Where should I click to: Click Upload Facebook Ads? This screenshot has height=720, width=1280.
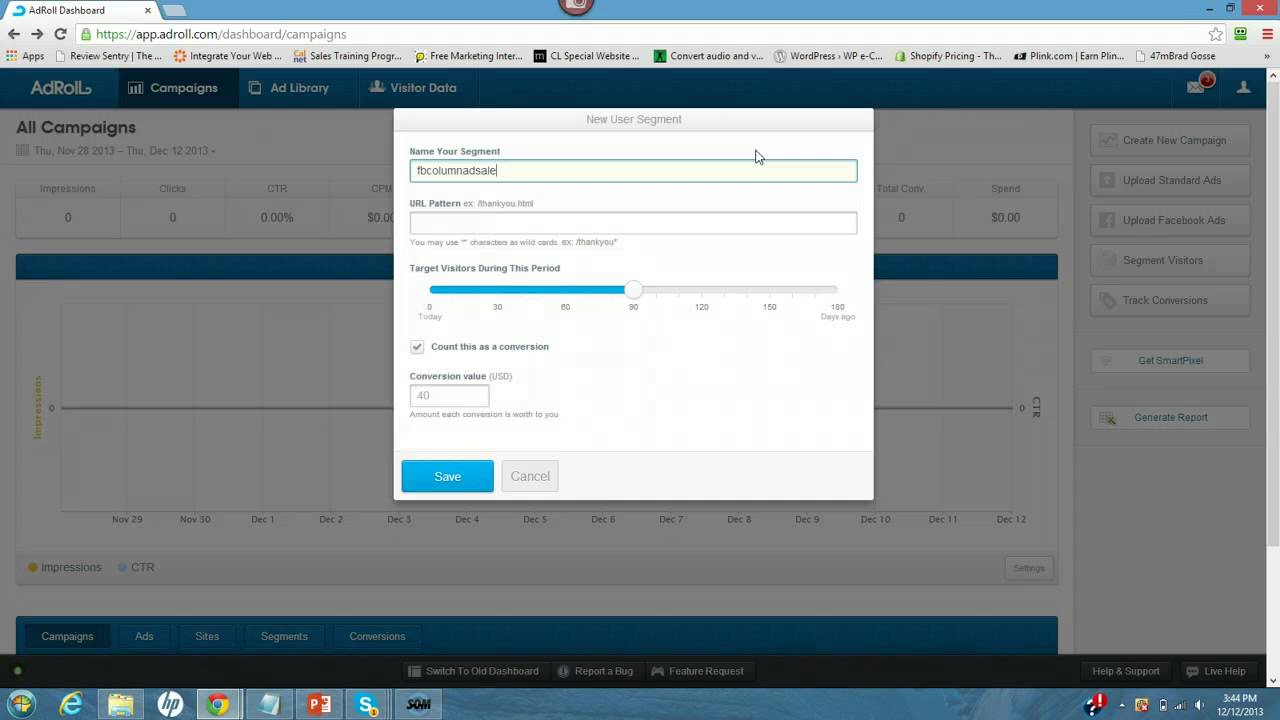(x=1171, y=220)
